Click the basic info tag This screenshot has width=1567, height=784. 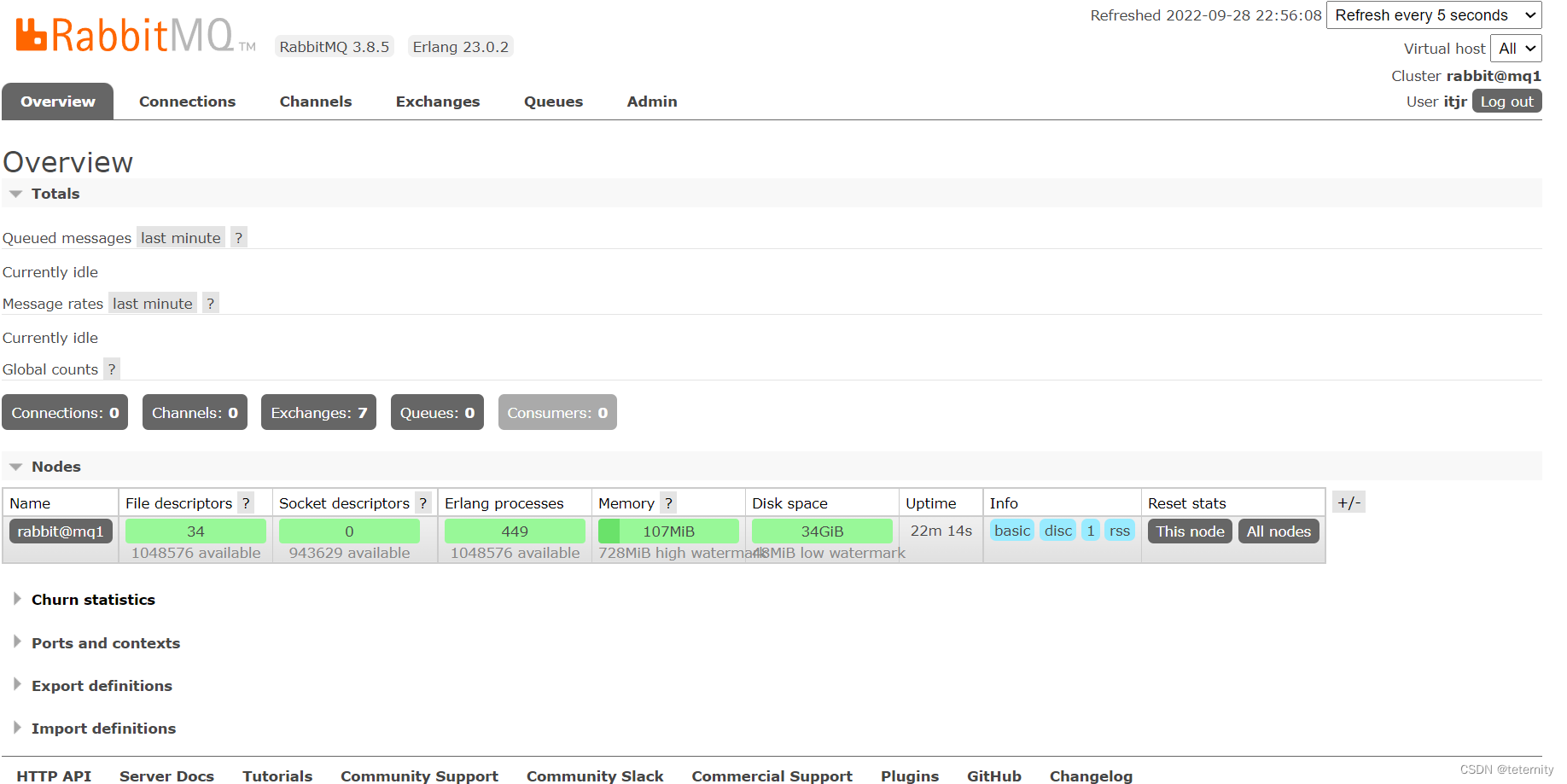click(x=1012, y=531)
